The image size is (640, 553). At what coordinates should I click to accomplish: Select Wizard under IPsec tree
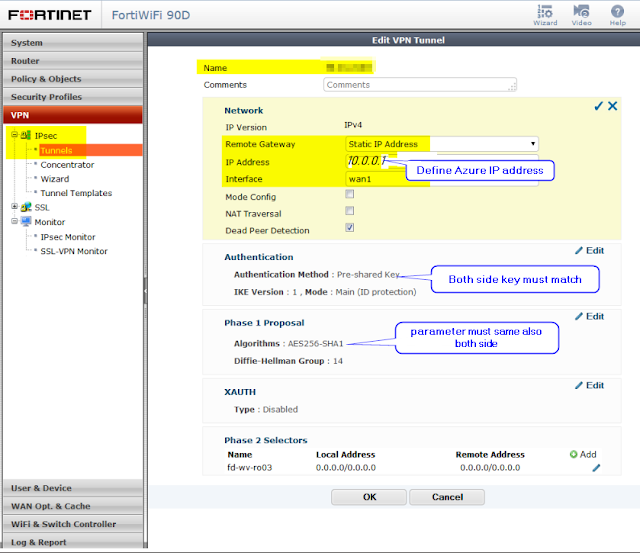[55, 179]
